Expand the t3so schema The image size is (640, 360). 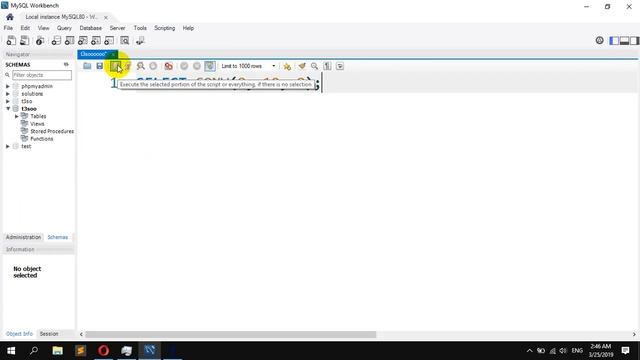(x=8, y=101)
